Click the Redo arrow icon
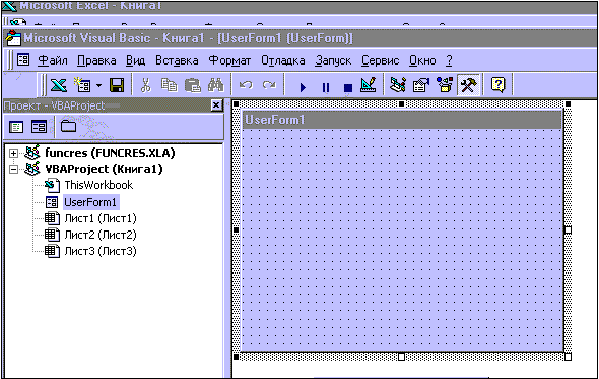The image size is (599, 379). [x=269, y=85]
